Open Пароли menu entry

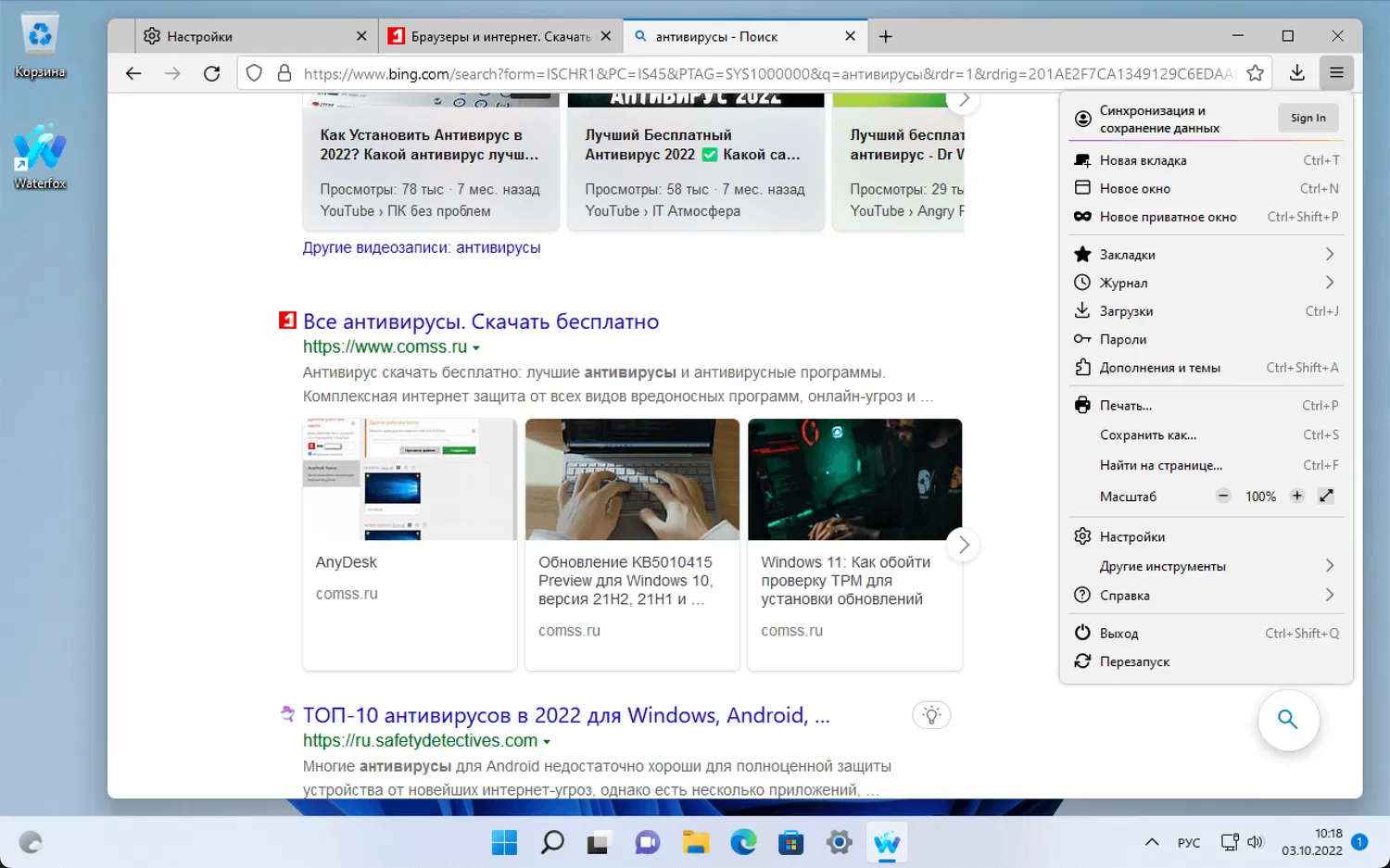tap(1207, 339)
